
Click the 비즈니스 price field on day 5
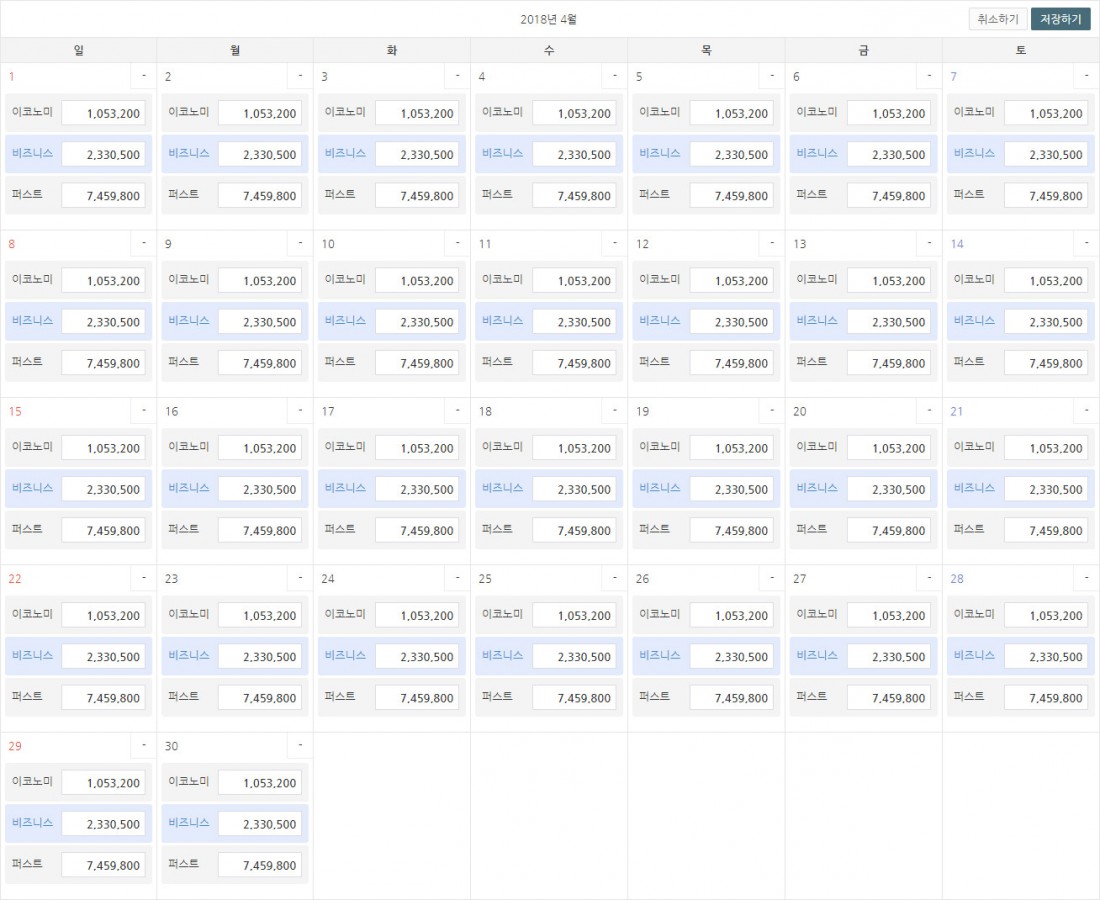[x=732, y=154]
